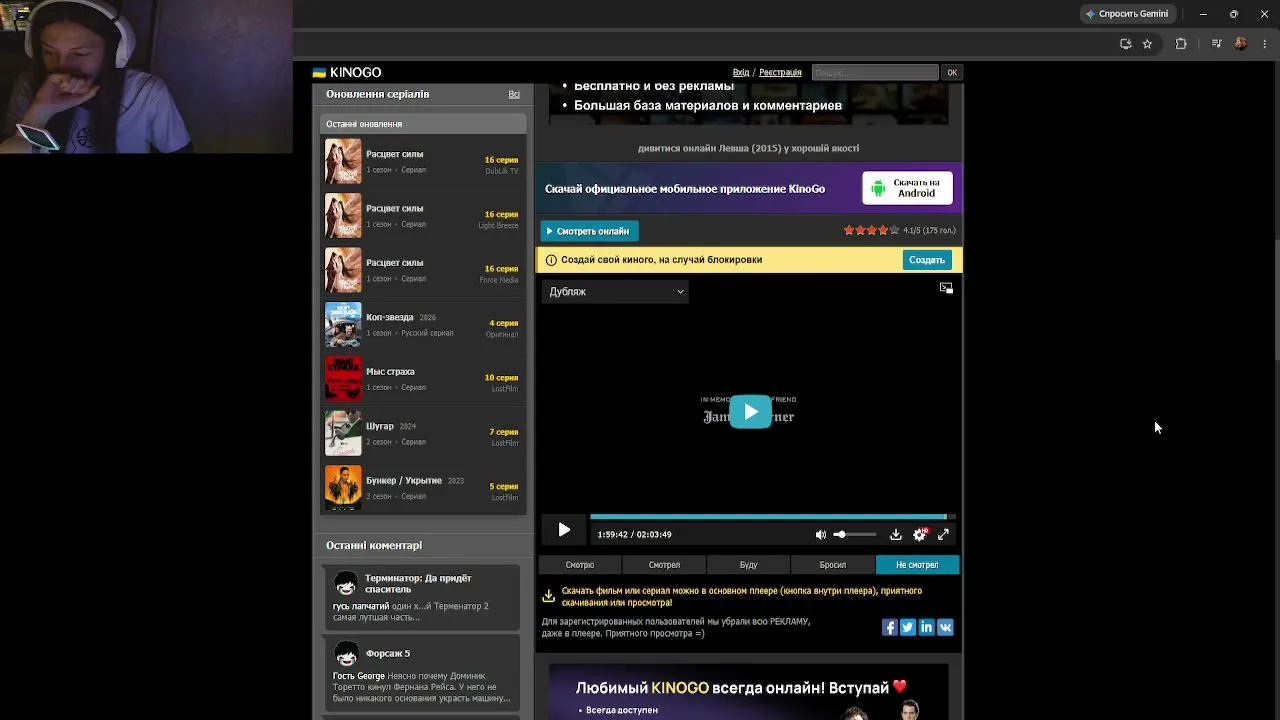This screenshot has width=1280, height=720.
Task: Click the OK search button
Action: [952, 72]
